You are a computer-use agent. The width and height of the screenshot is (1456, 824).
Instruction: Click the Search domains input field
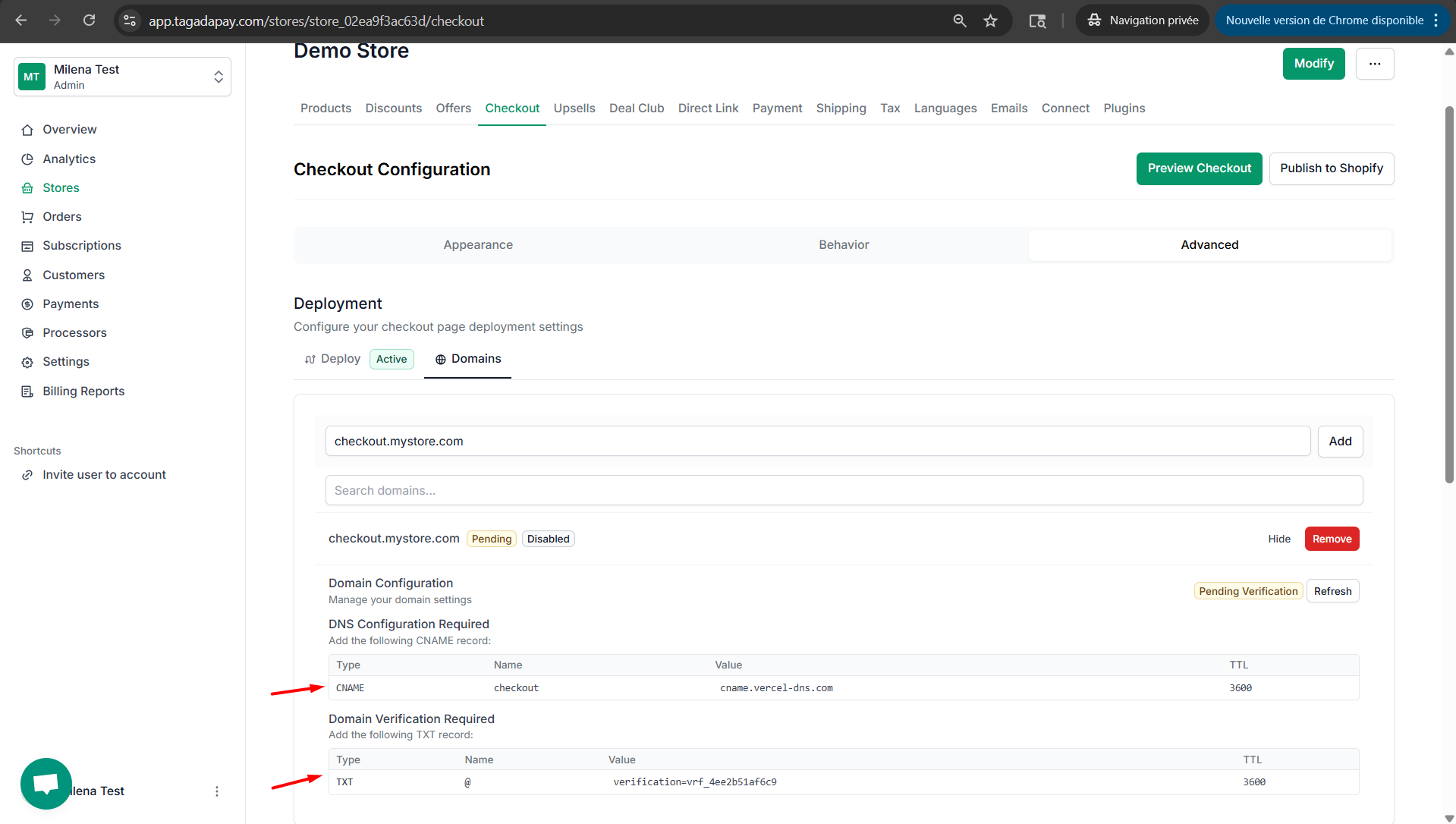[x=843, y=491]
